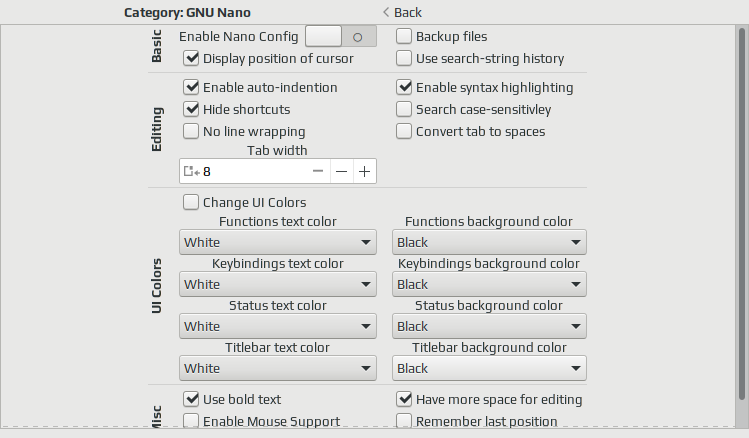This screenshot has width=749, height=438.
Task: Click the Status background color label
Action: coord(489,306)
